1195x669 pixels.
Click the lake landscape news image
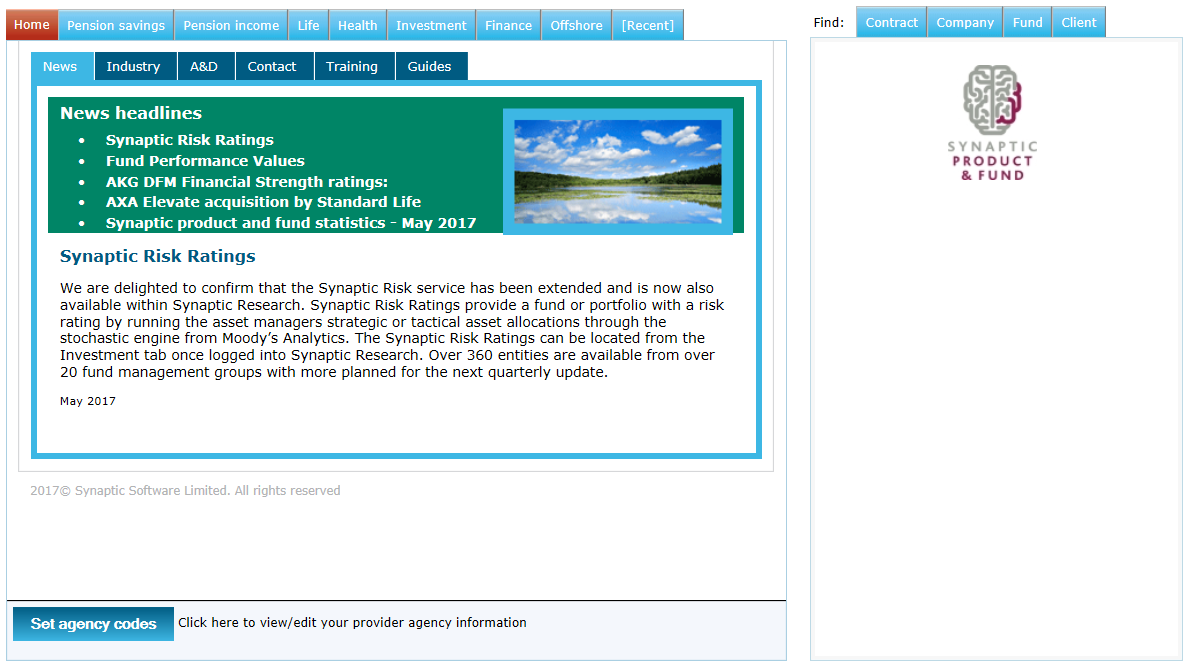tap(618, 171)
